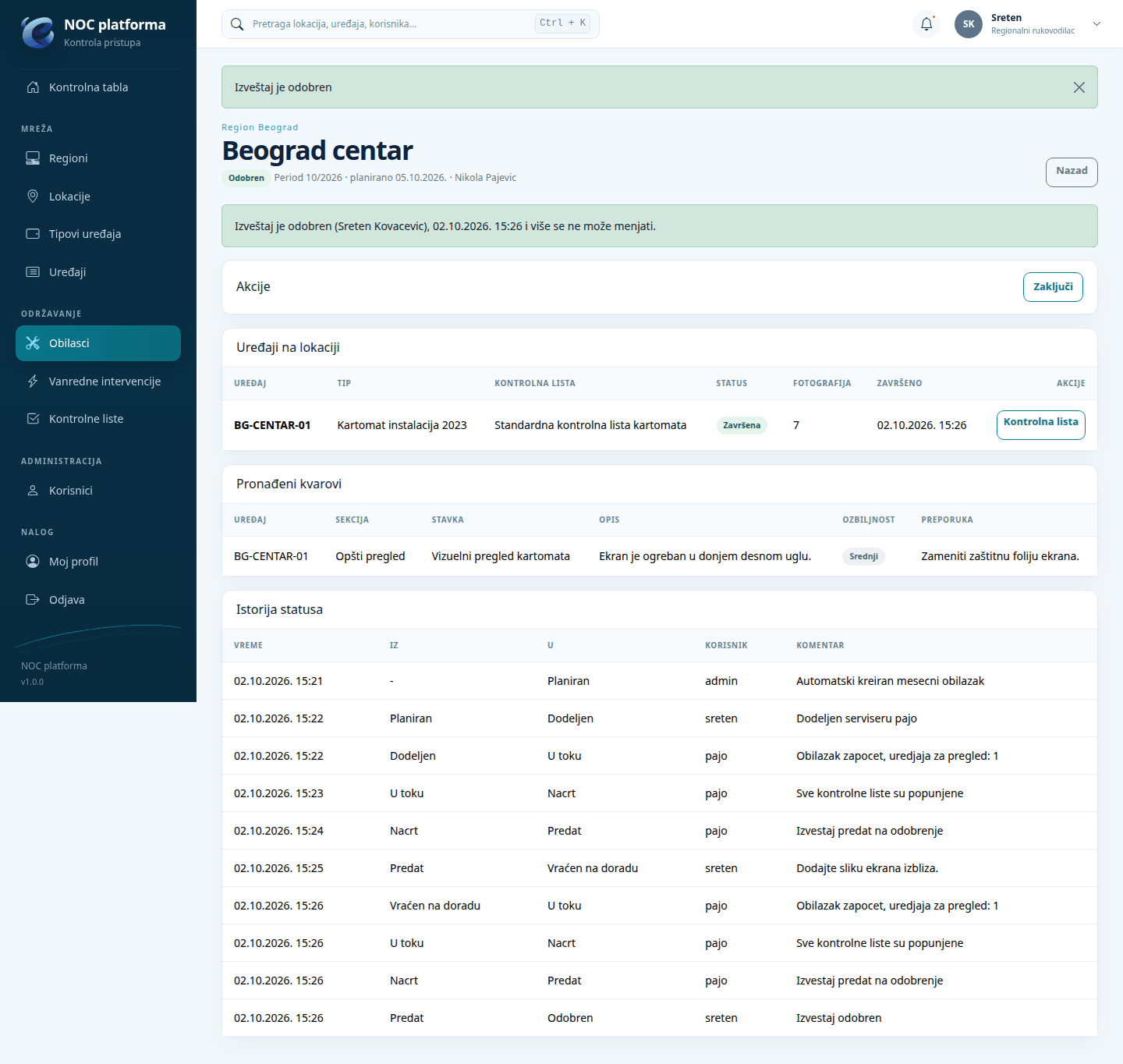1123x1064 pixels.
Task: Click the Korisnici person icon
Action: 33,491
